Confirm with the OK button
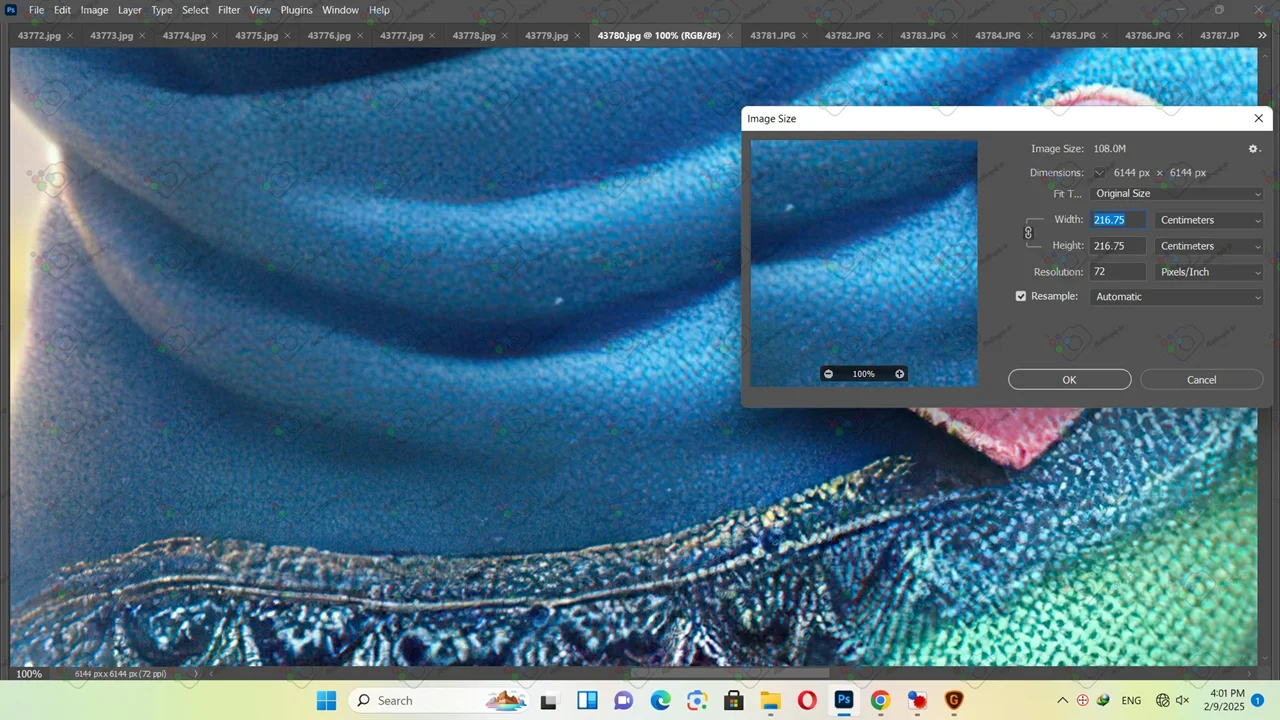The width and height of the screenshot is (1280, 720). click(1069, 380)
